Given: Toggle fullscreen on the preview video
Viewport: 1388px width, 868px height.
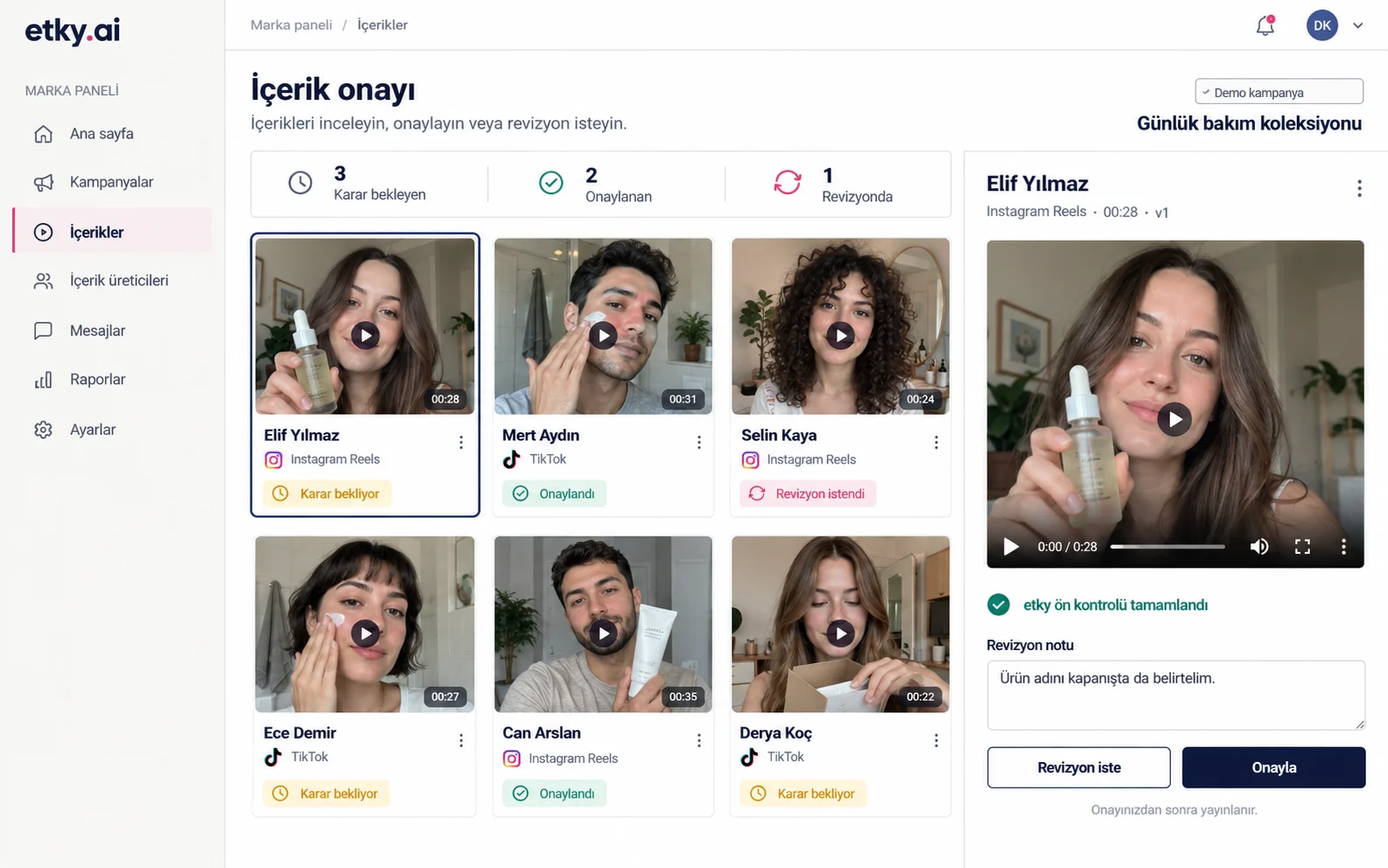Looking at the screenshot, I should click(x=1302, y=547).
